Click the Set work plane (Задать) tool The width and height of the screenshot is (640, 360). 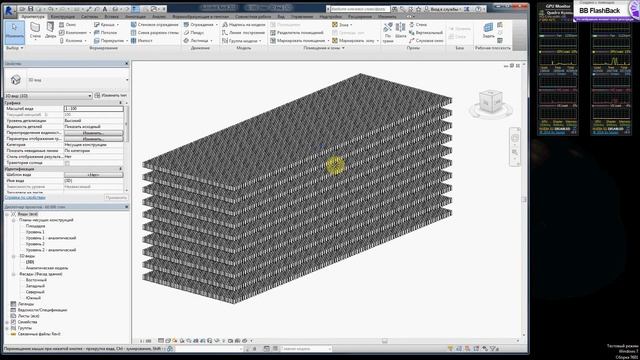[488, 31]
